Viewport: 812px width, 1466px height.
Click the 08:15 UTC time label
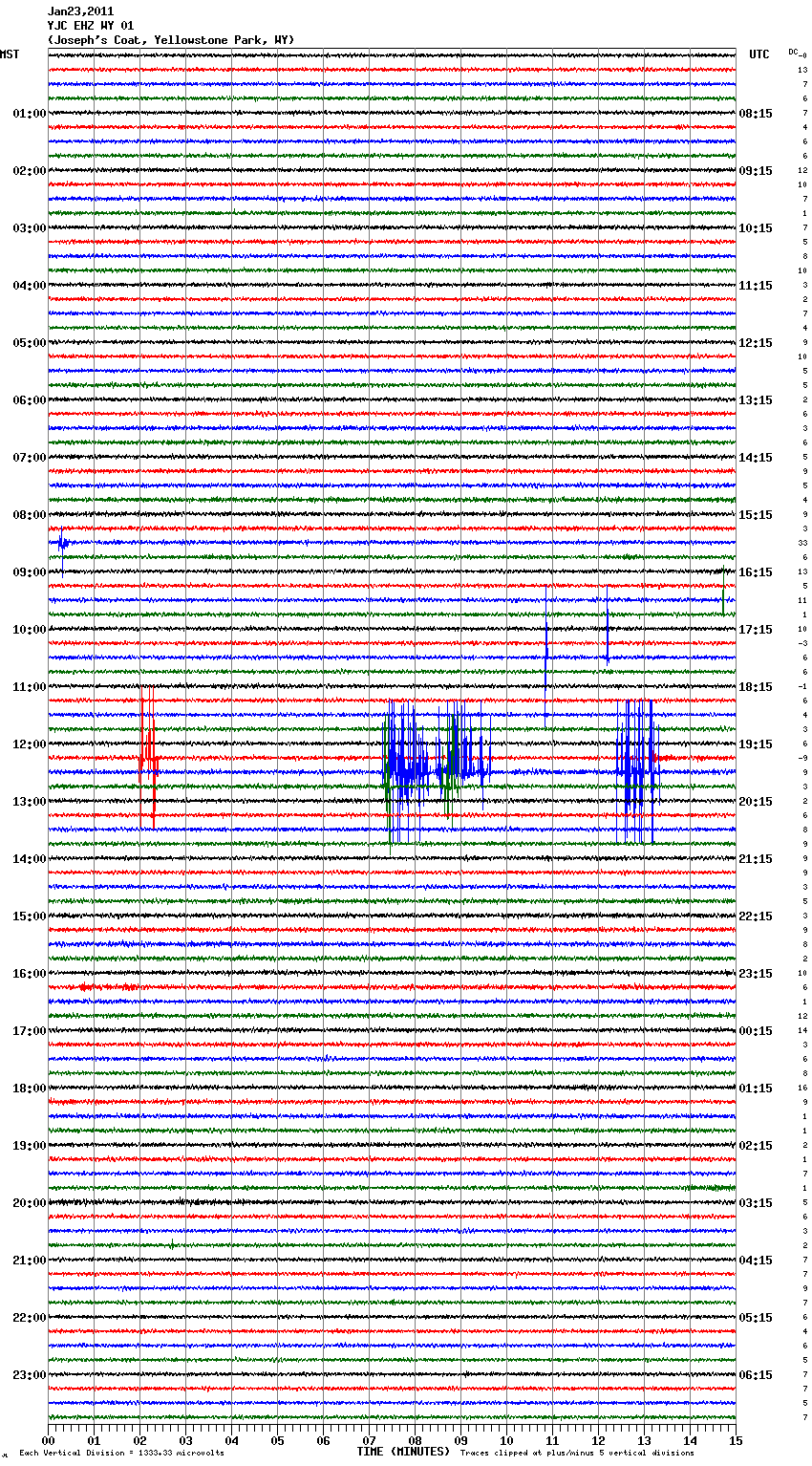coord(756,114)
